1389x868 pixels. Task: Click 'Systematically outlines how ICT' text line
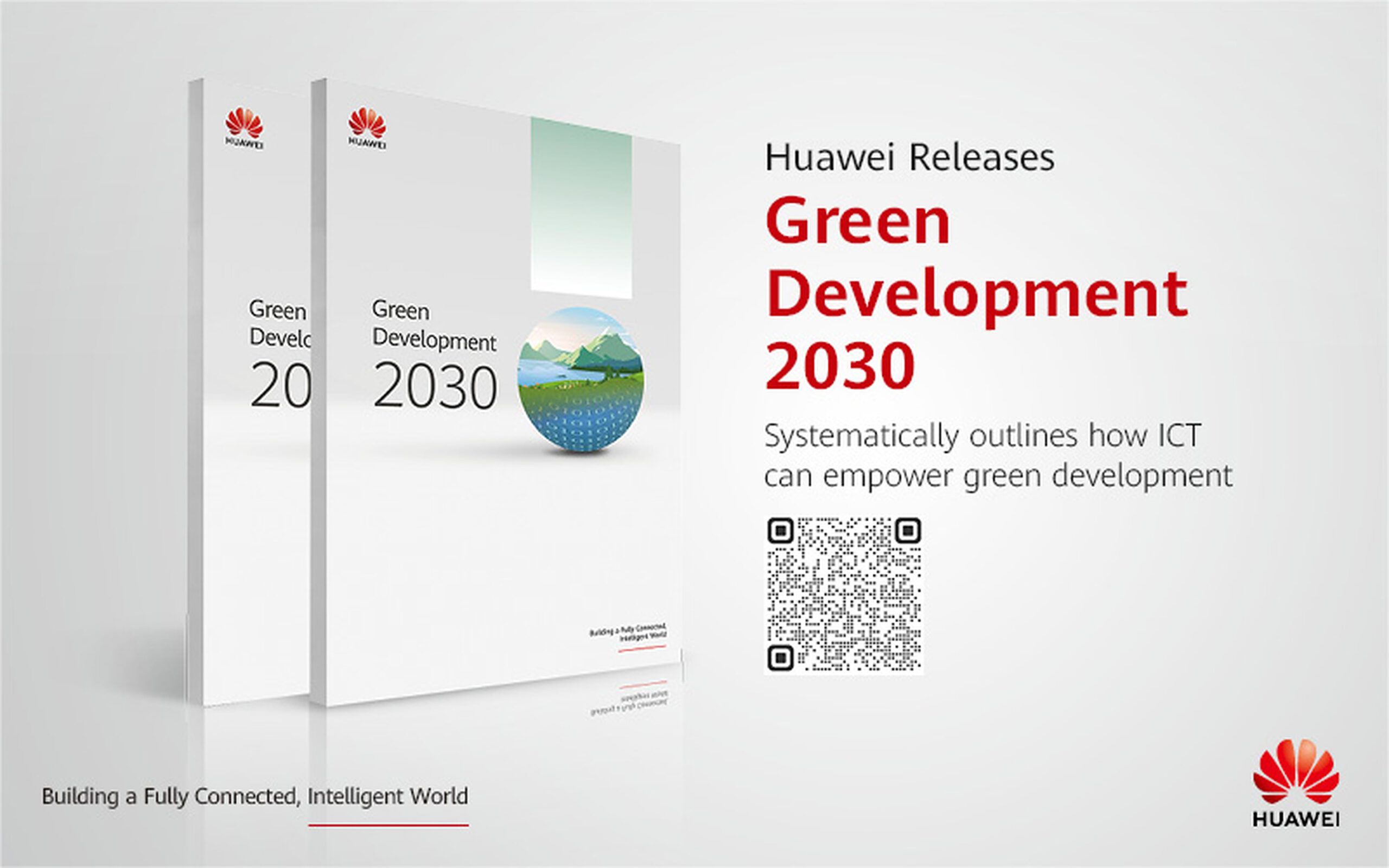[x=983, y=436]
